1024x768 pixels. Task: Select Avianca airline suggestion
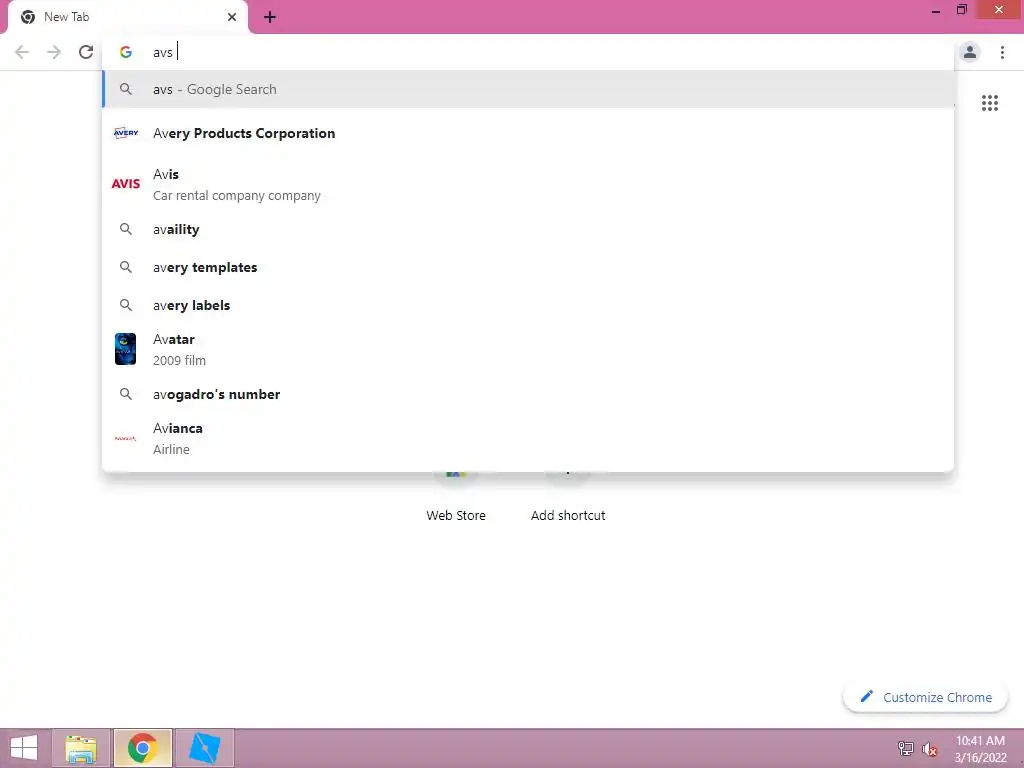[x=528, y=438]
